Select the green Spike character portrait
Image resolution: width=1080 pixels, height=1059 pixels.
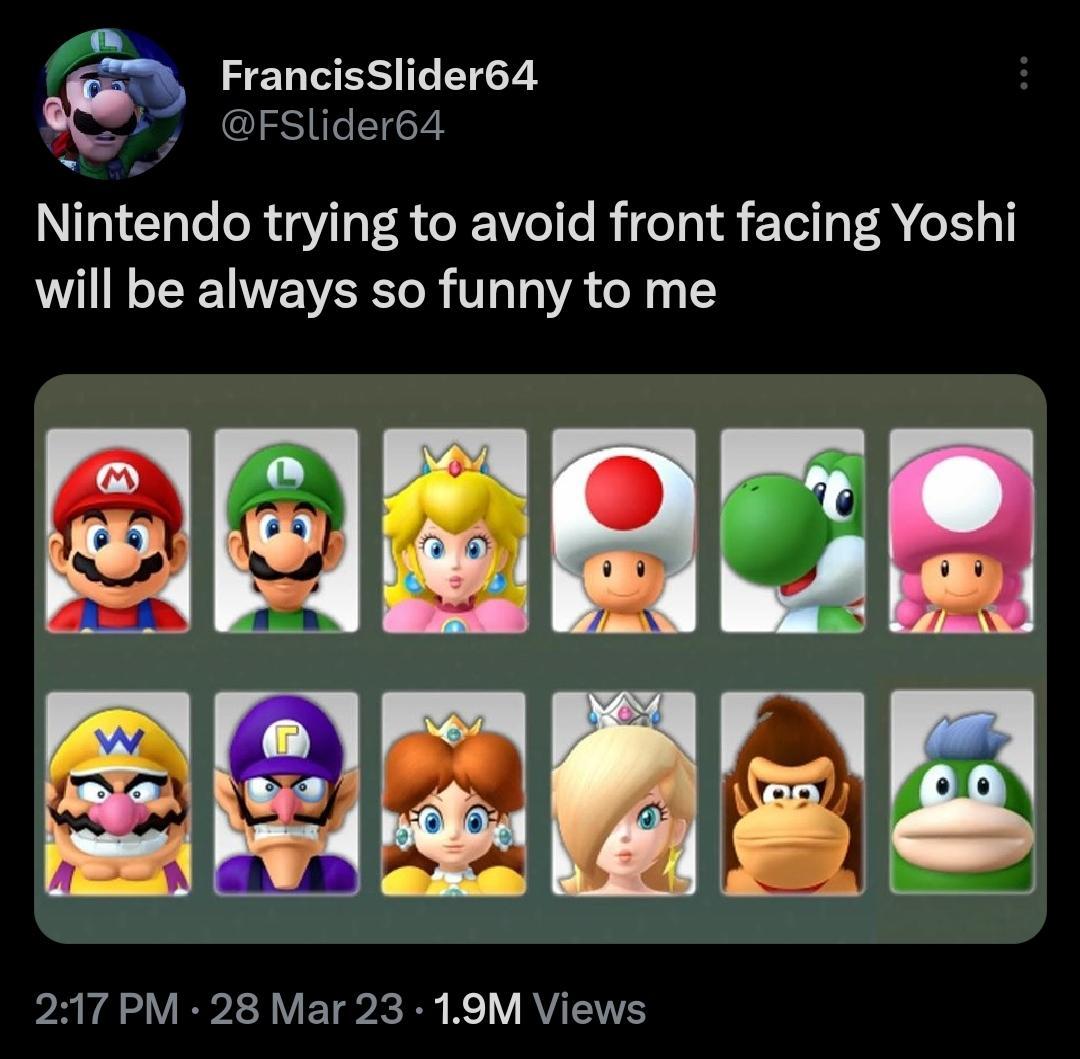pos(961,792)
